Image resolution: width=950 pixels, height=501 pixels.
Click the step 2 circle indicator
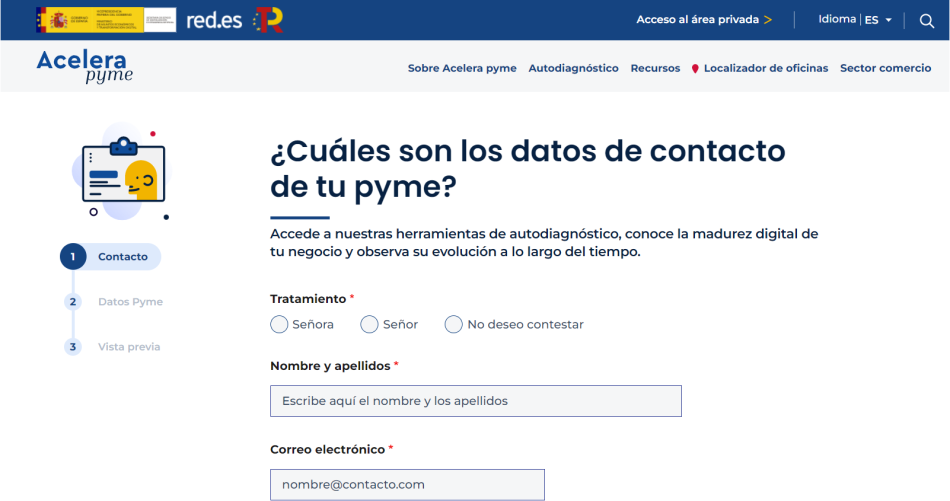click(x=72, y=302)
